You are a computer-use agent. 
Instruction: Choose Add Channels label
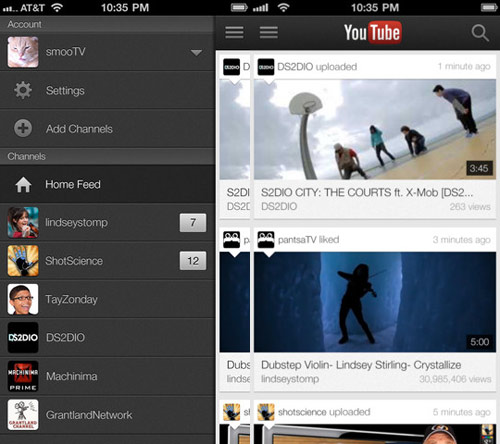pyautogui.click(x=79, y=129)
